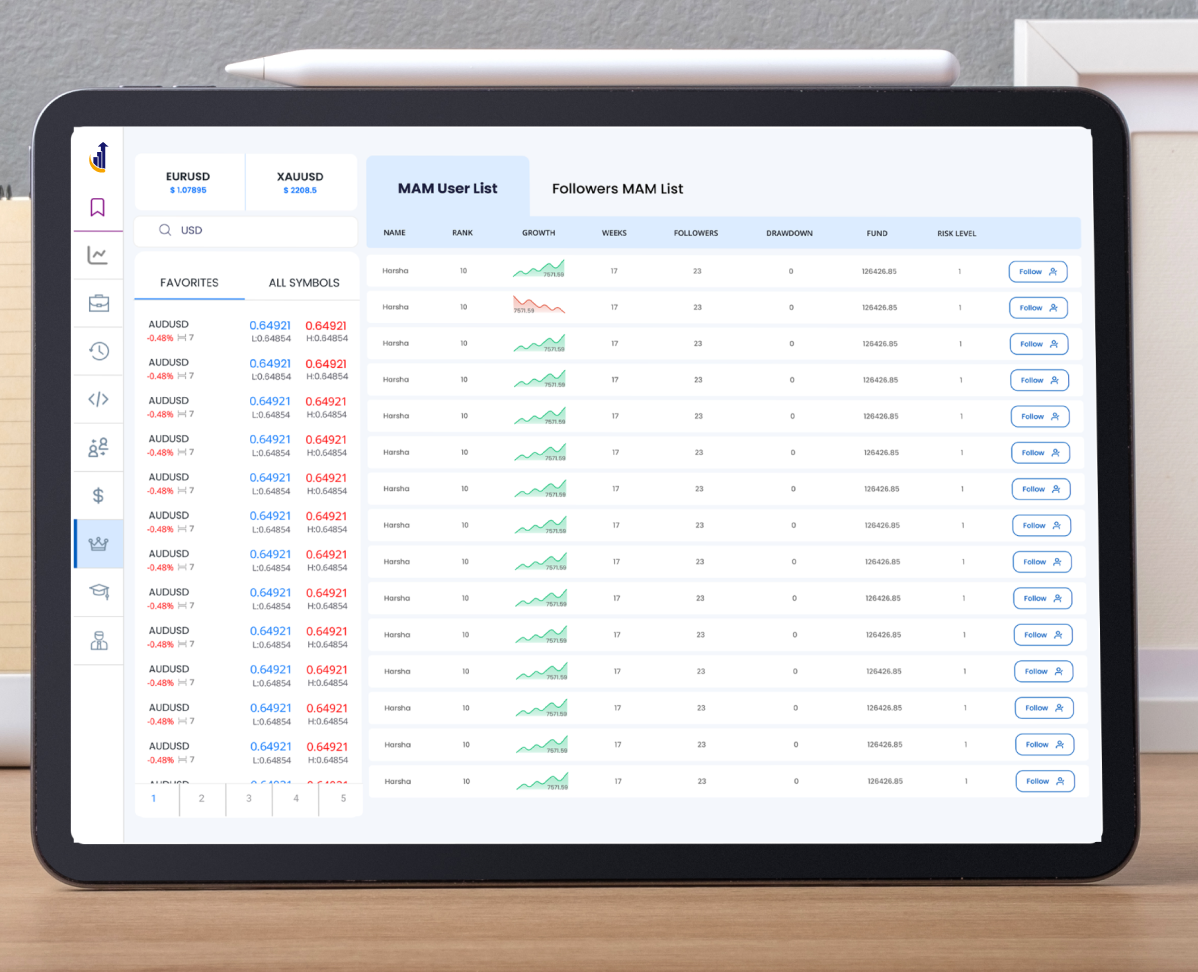This screenshot has width=1198, height=972.
Task: Open the XAUUSD price card
Action: coord(300,183)
